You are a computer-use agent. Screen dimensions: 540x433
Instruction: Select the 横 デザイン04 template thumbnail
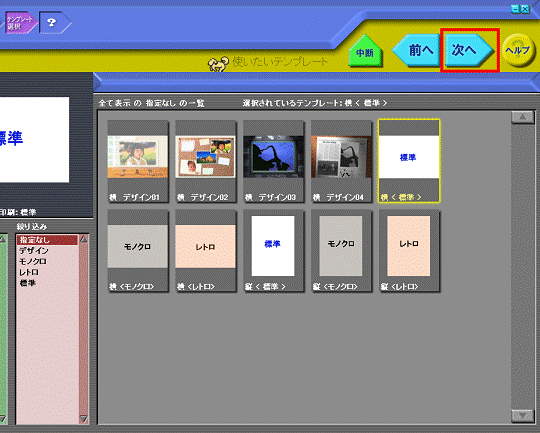[341, 161]
